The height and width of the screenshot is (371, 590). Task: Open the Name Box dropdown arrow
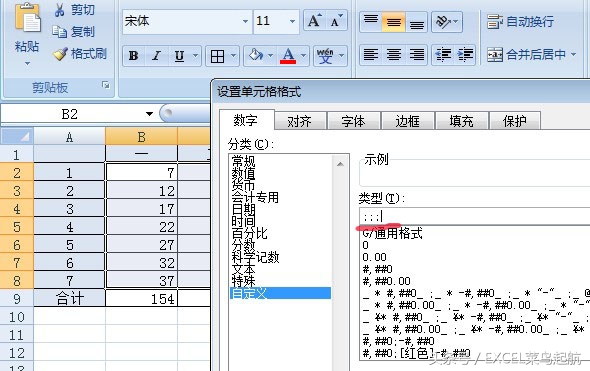tap(149, 114)
